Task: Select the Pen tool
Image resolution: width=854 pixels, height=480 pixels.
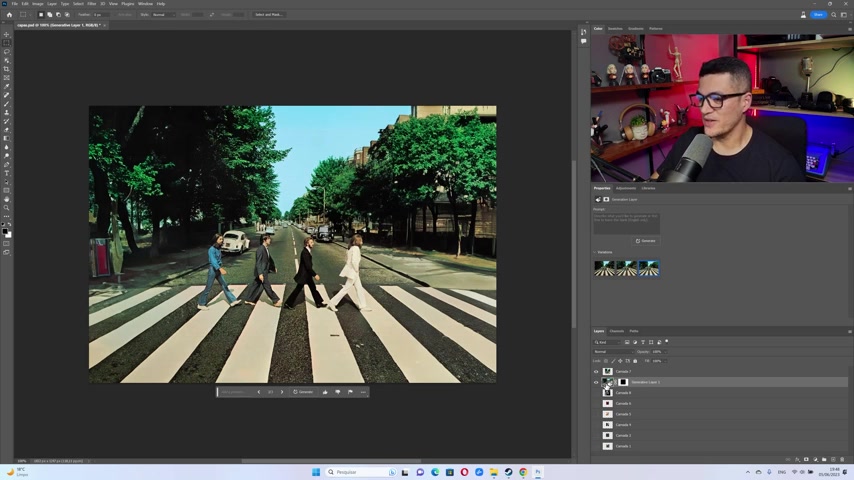Action: point(7,165)
